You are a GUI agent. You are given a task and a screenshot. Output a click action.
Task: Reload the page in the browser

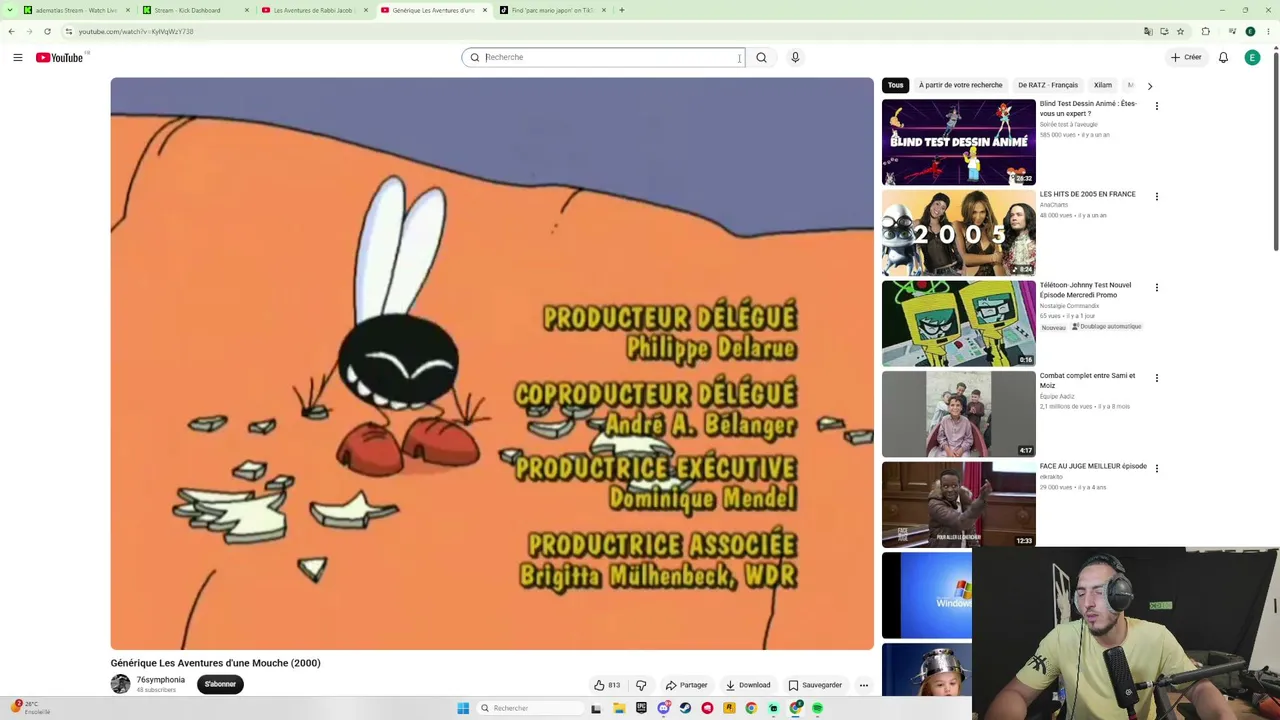click(x=47, y=31)
